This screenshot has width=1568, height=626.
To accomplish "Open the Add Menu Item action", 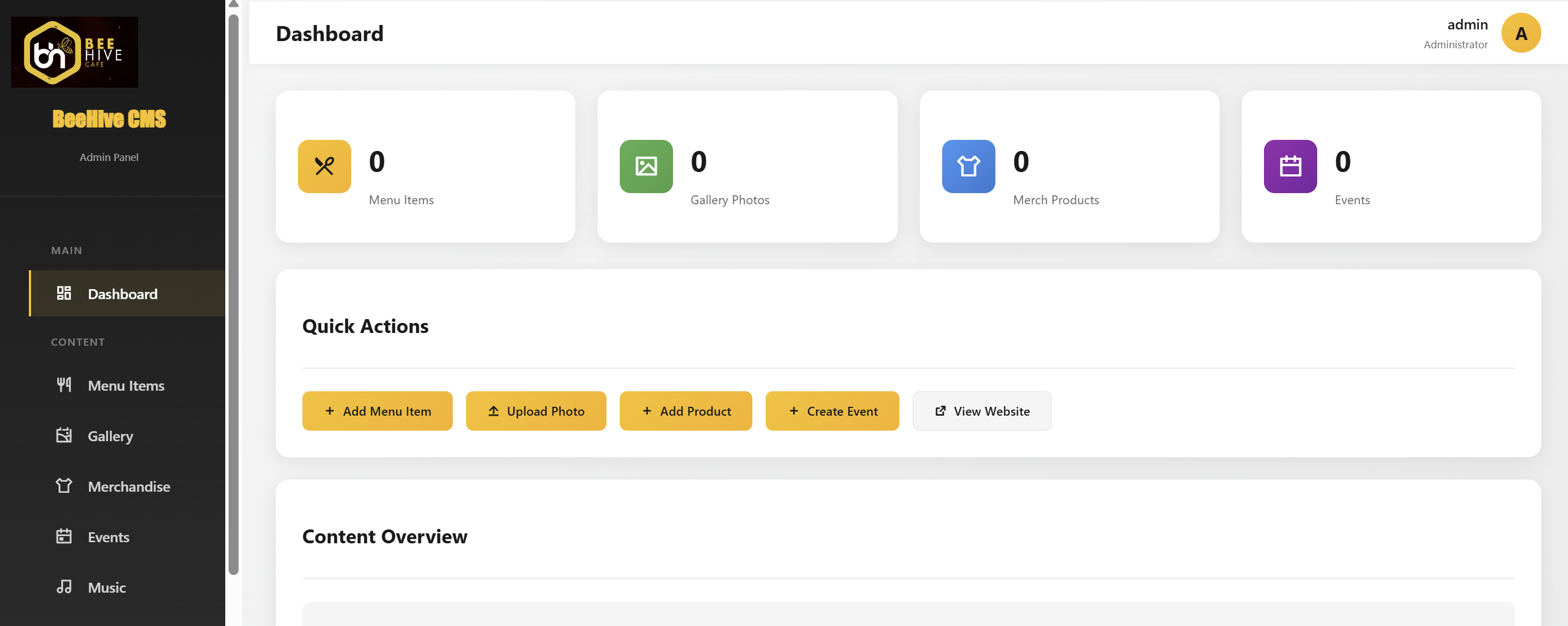I will [x=377, y=411].
